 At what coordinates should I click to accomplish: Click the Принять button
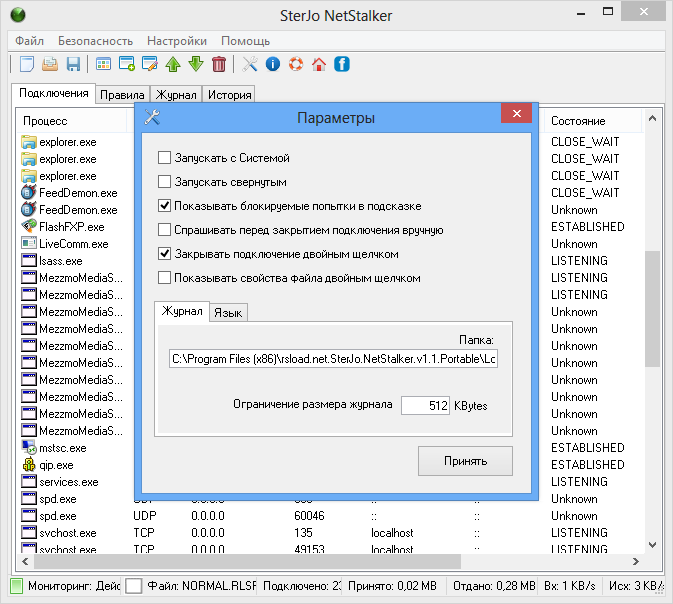465,461
